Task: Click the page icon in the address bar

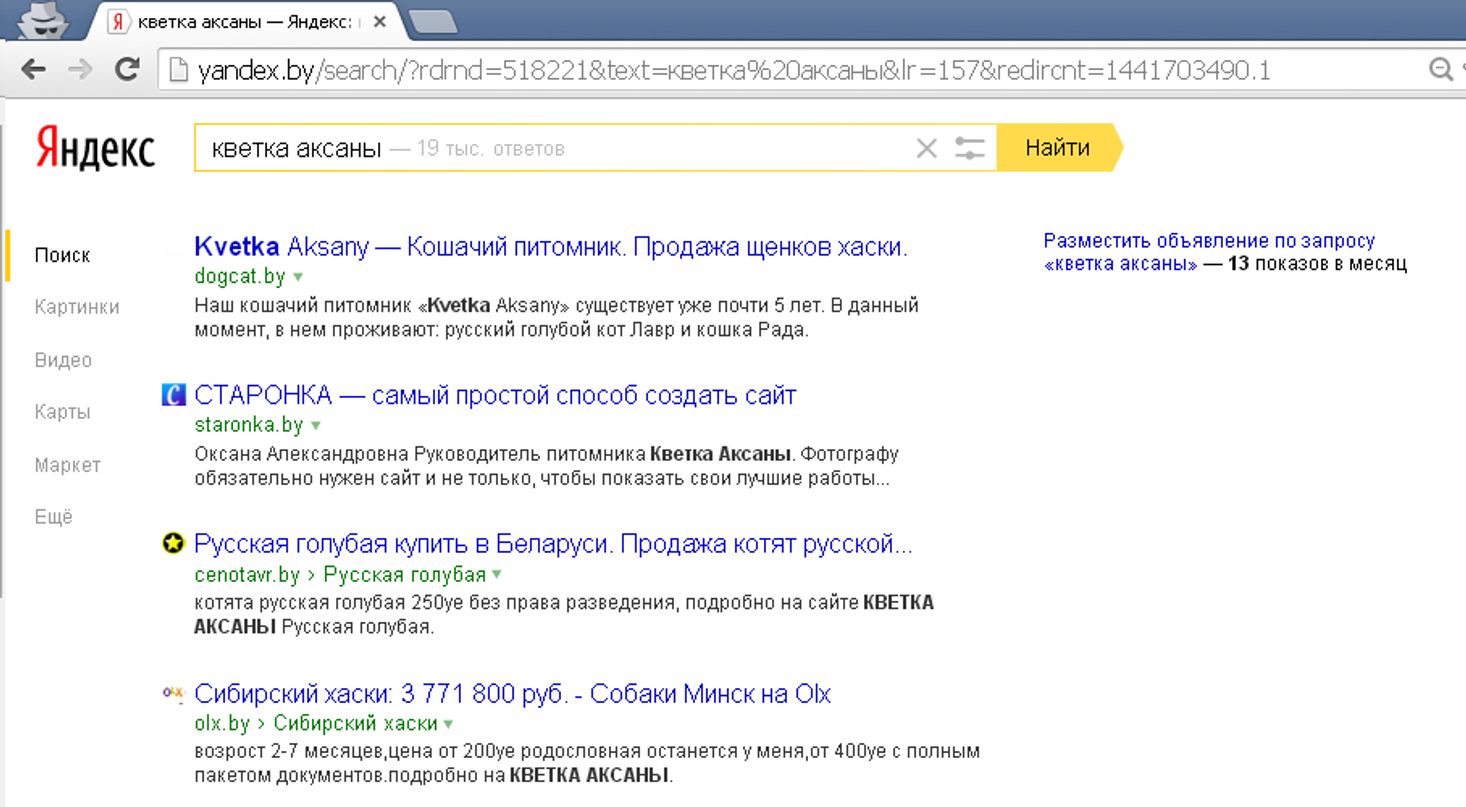Action: (179, 70)
